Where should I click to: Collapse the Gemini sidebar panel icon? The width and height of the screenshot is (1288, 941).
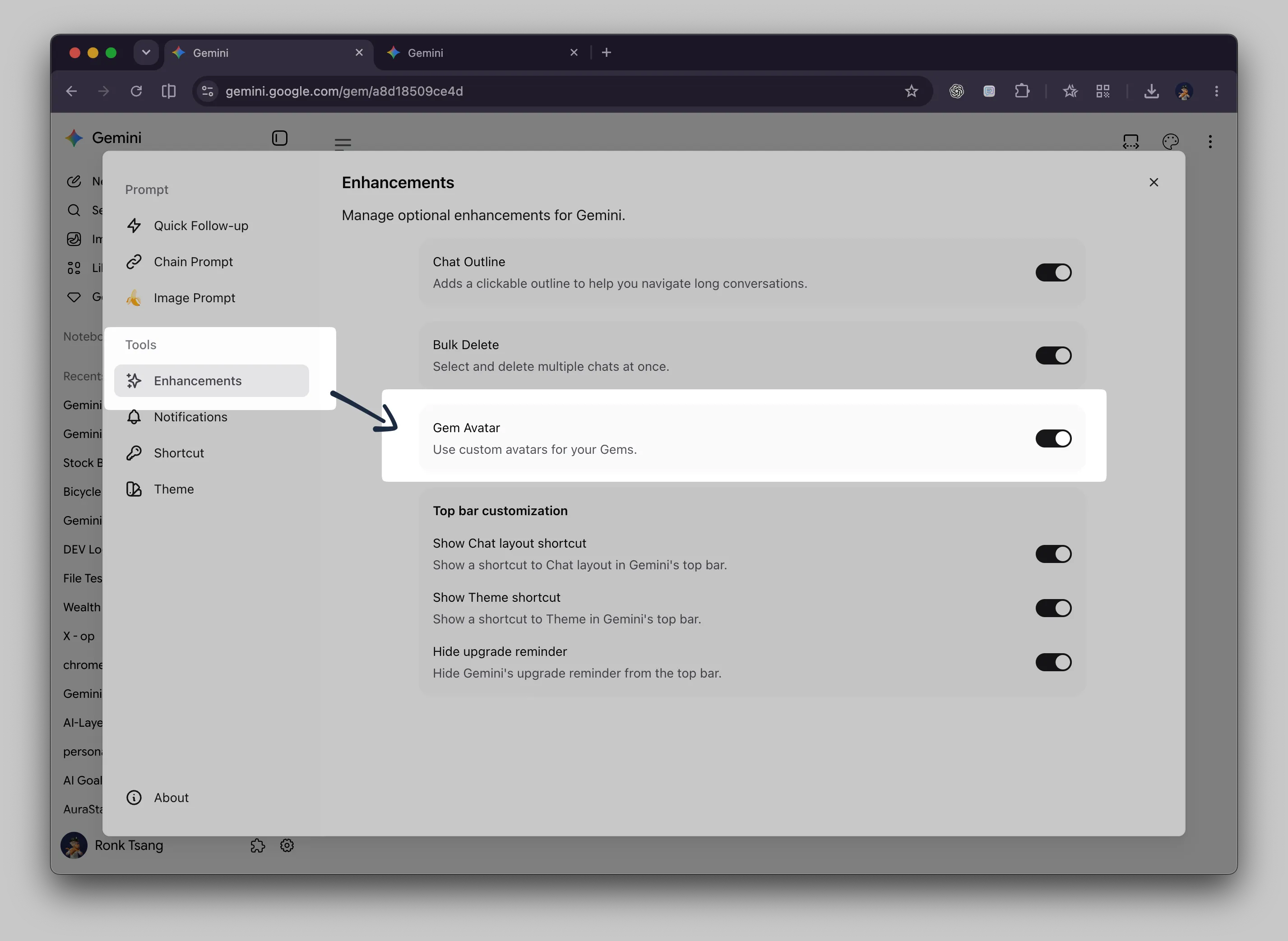(280, 138)
